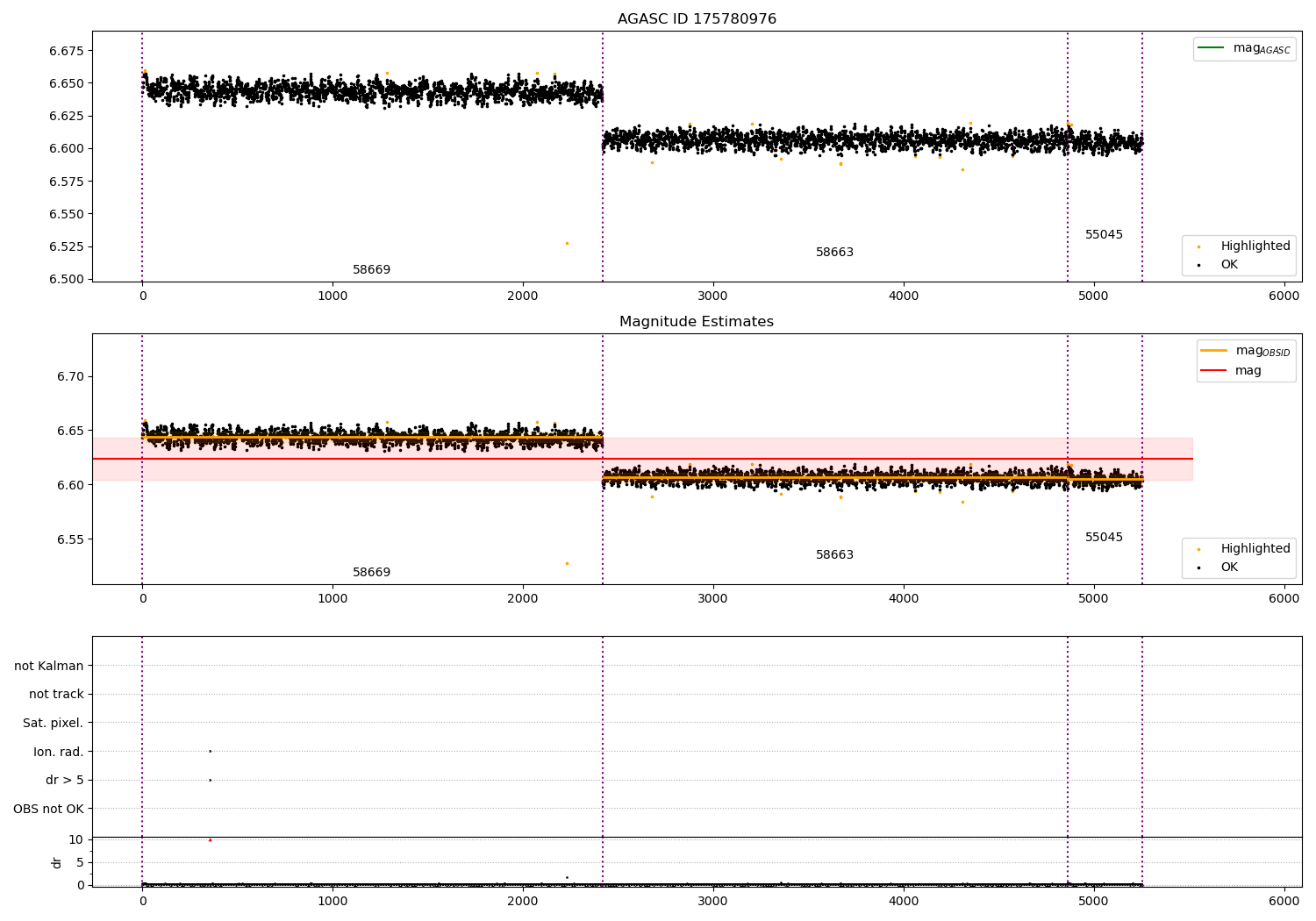Image resolution: width=1316 pixels, height=921 pixels.
Task: Click the 6.60 tick in the middle plot
Action: click(x=70, y=485)
